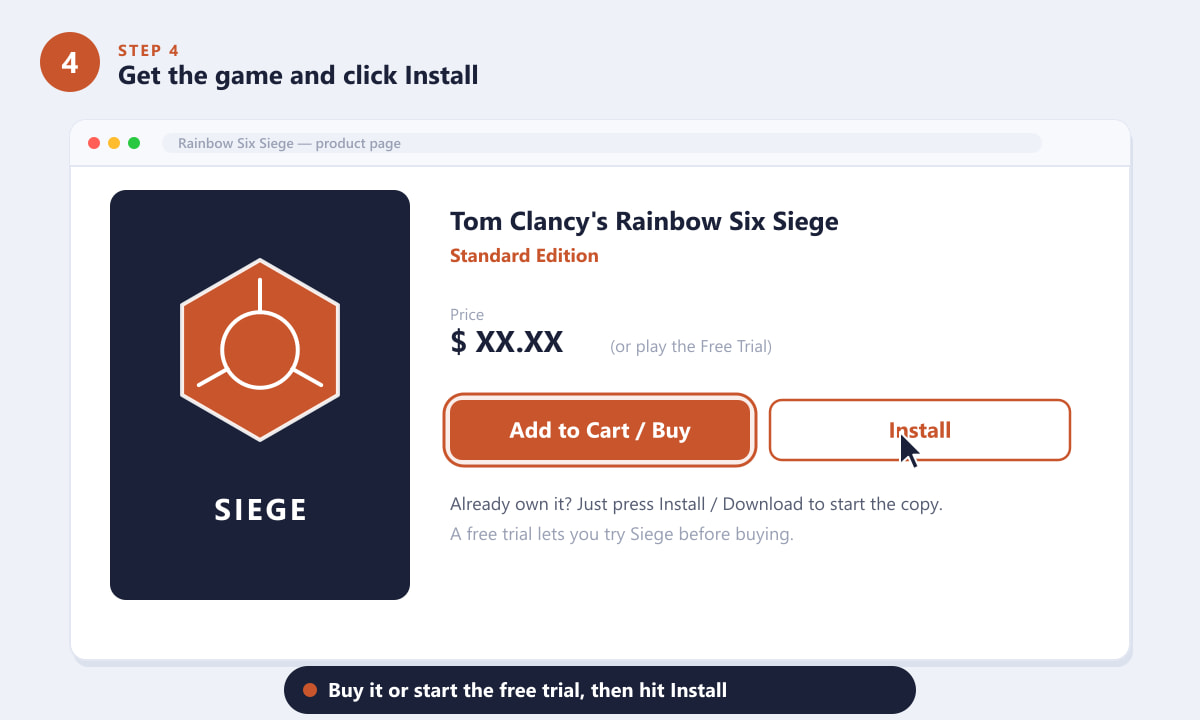
Task: Click the 'A free trial lets you try Siege' line
Action: pos(621,534)
